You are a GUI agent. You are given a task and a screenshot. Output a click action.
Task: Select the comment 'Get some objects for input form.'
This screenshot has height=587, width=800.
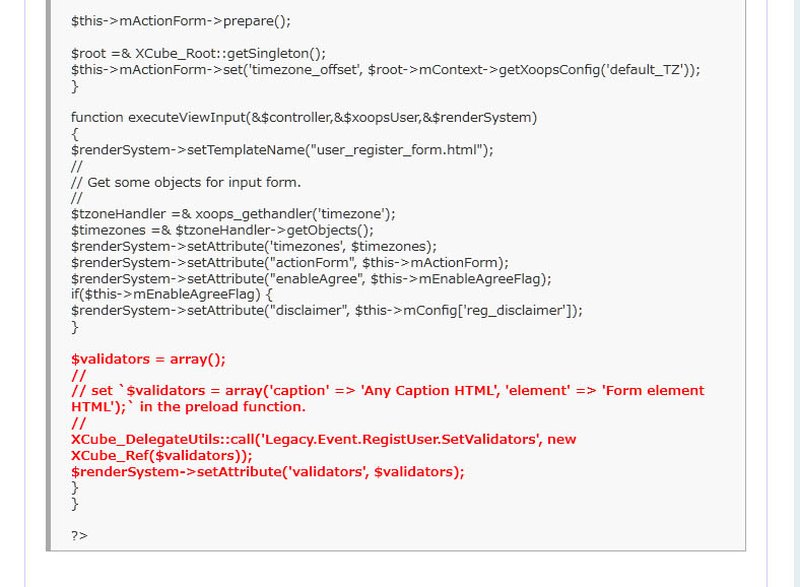tap(186, 183)
